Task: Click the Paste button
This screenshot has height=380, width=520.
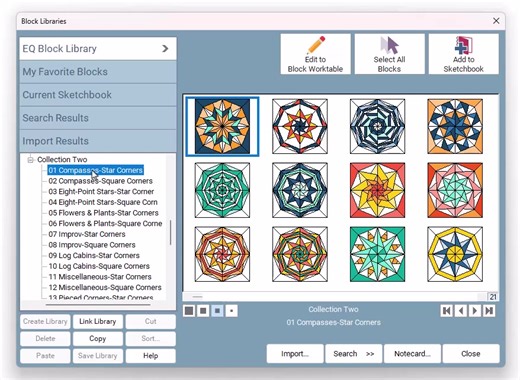Action: pyautogui.click(x=45, y=356)
